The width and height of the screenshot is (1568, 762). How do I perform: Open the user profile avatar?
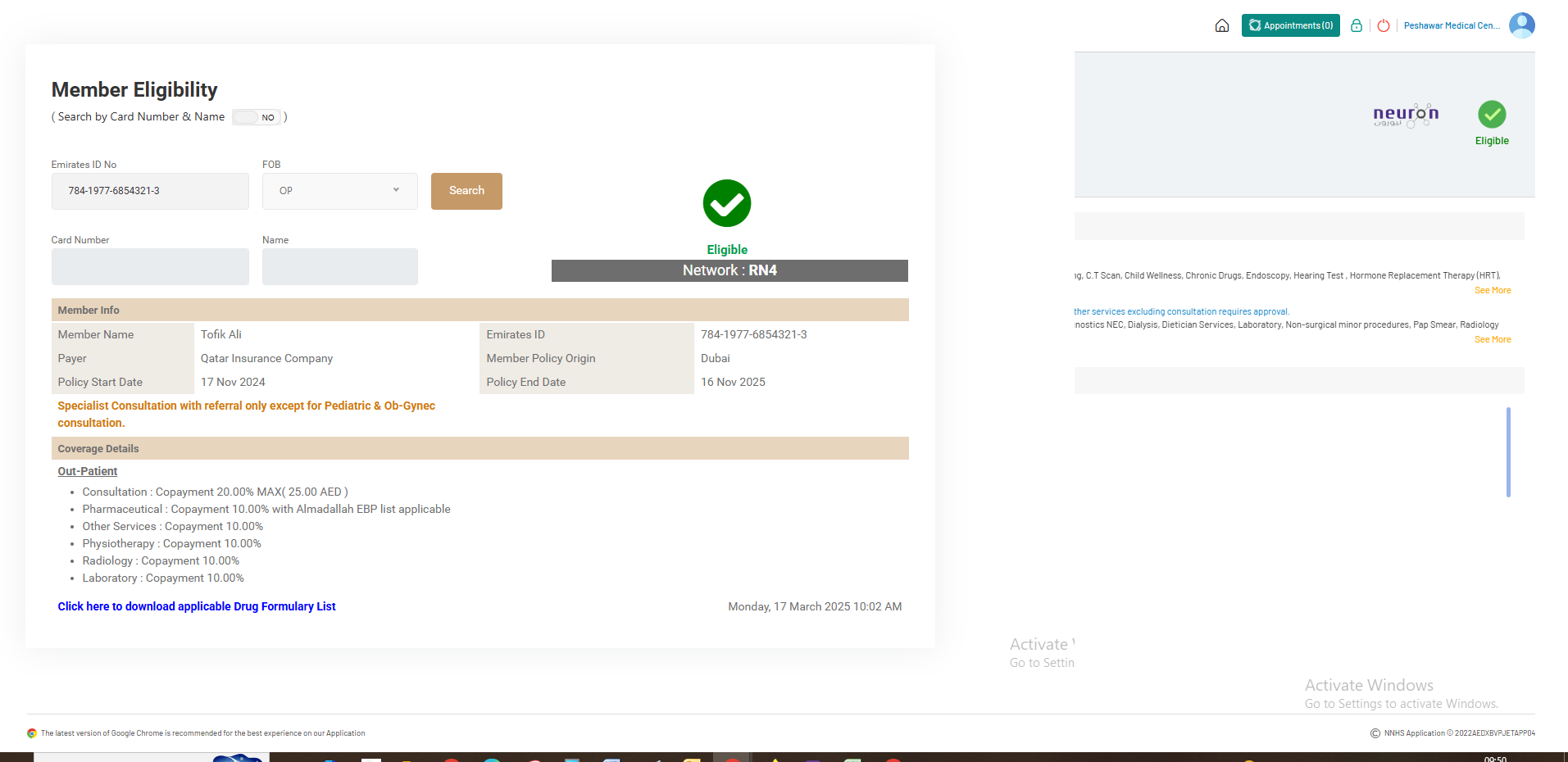[x=1521, y=25]
